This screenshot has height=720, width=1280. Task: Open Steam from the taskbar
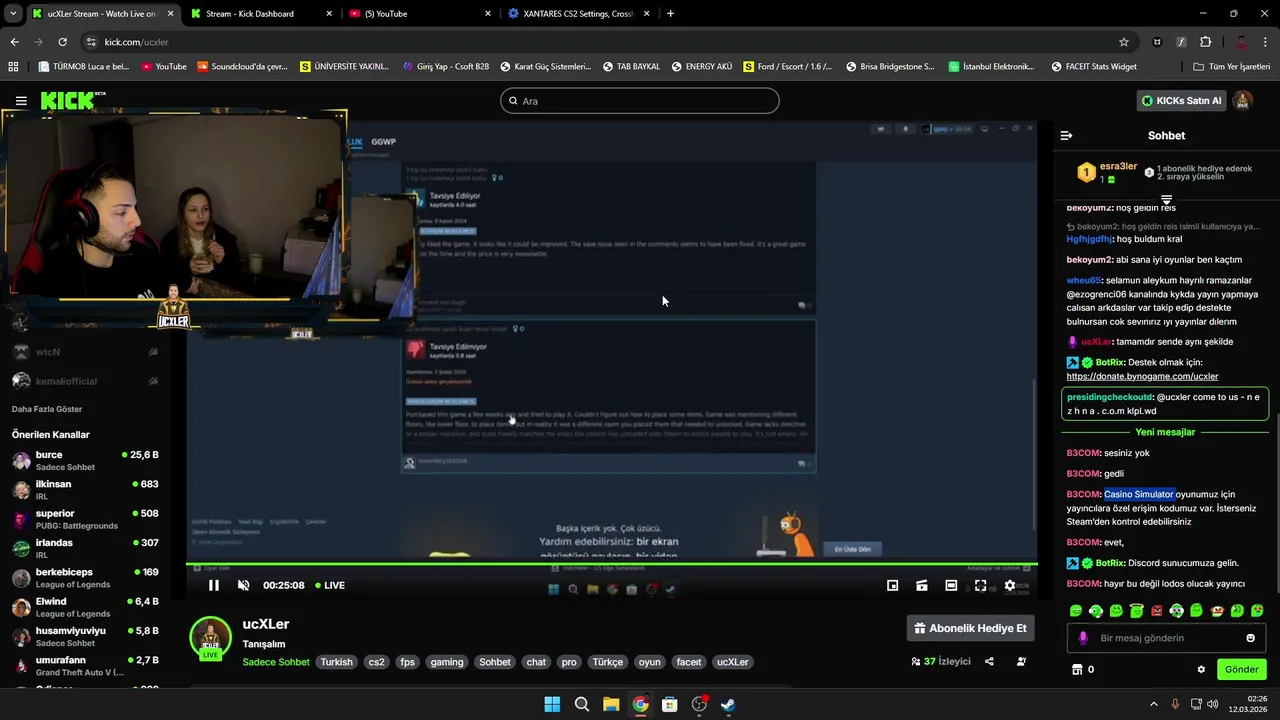point(728,704)
